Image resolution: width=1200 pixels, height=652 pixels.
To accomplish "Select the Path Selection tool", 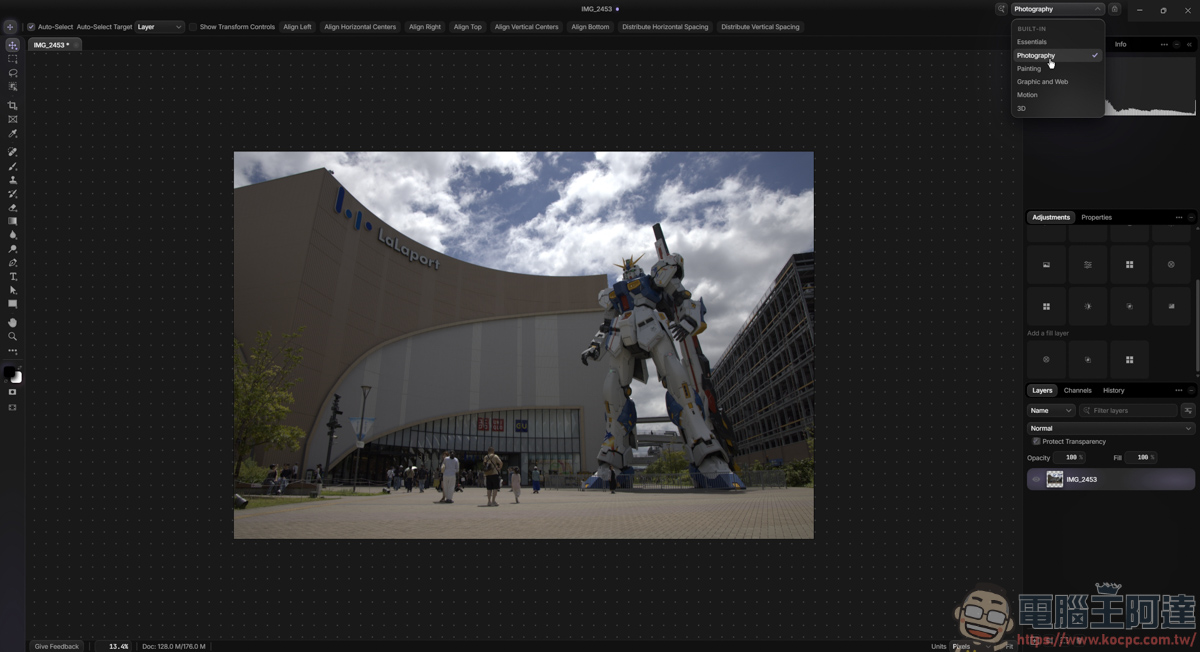I will point(13,290).
